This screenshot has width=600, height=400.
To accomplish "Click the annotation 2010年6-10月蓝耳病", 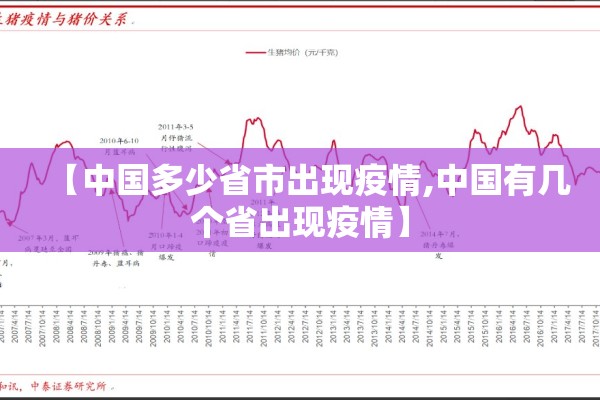I will coord(119,146).
